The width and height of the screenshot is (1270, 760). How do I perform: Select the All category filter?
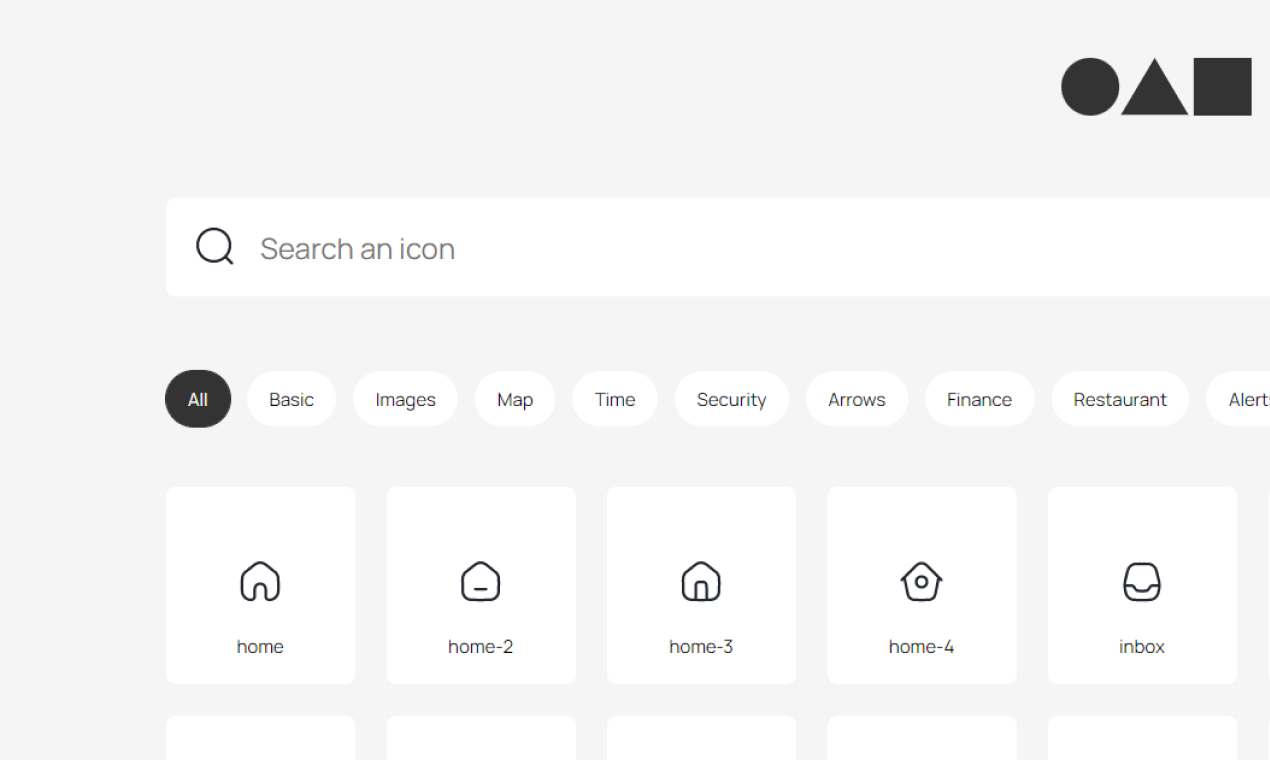click(198, 399)
